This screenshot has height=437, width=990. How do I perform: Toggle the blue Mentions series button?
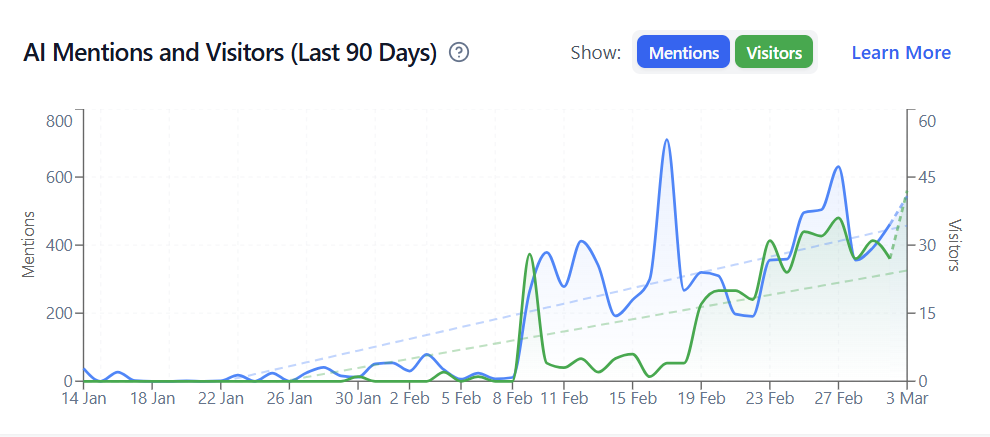click(x=683, y=53)
